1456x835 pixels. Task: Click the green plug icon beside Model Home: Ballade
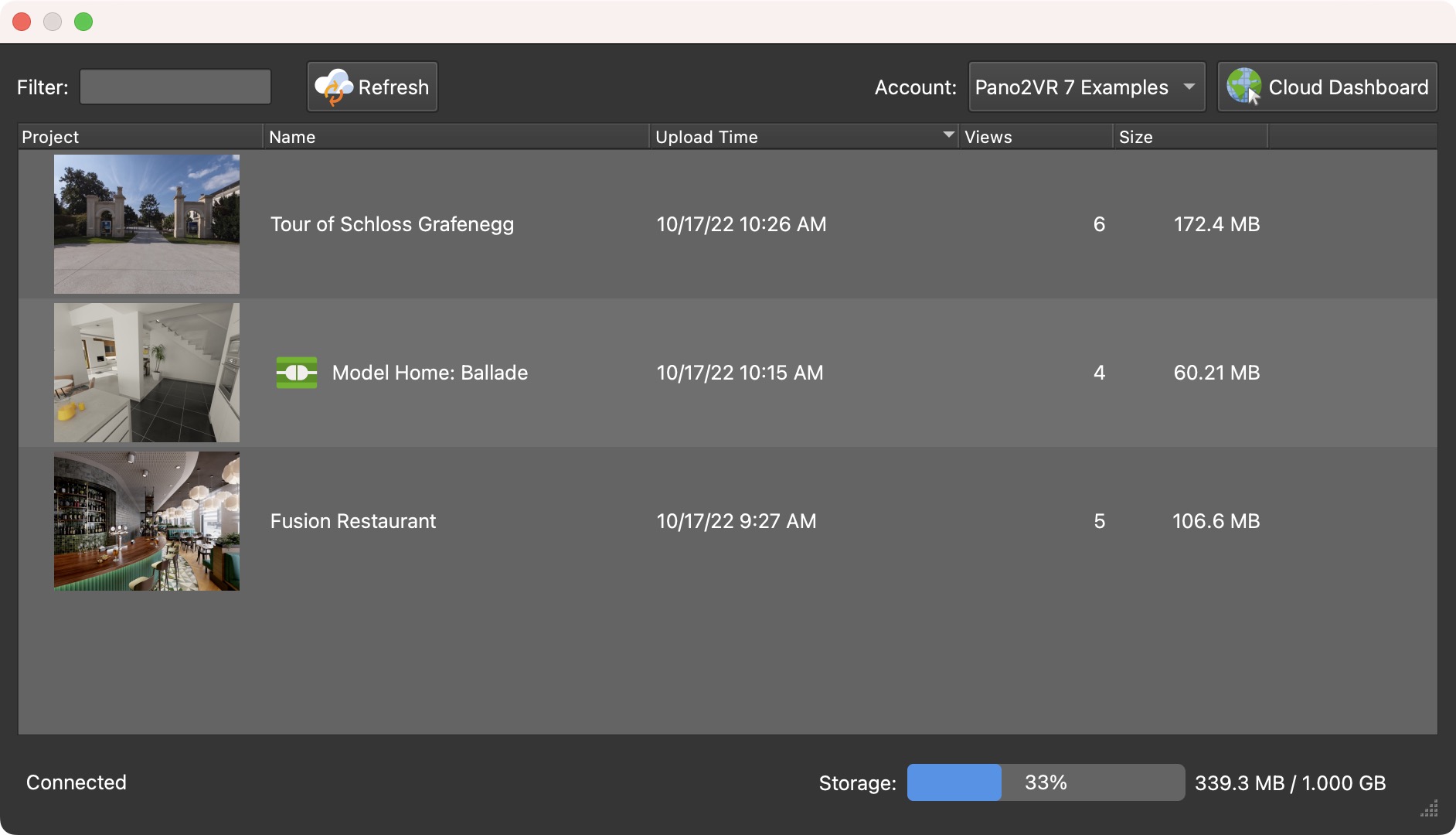point(296,373)
